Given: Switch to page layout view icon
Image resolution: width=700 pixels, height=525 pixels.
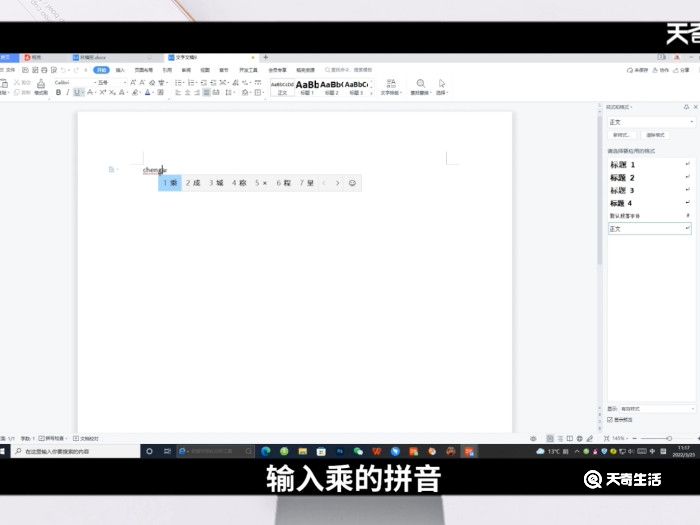Looking at the screenshot, I should click(x=550, y=438).
